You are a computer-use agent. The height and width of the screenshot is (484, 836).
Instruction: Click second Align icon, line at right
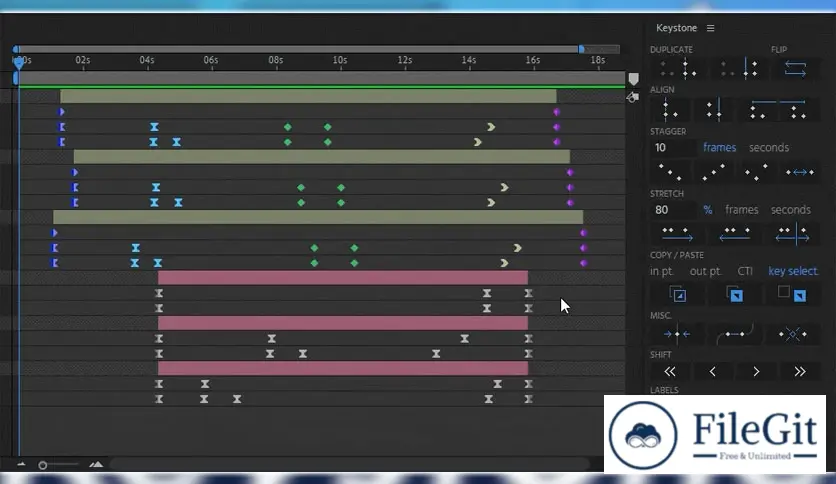715,109
